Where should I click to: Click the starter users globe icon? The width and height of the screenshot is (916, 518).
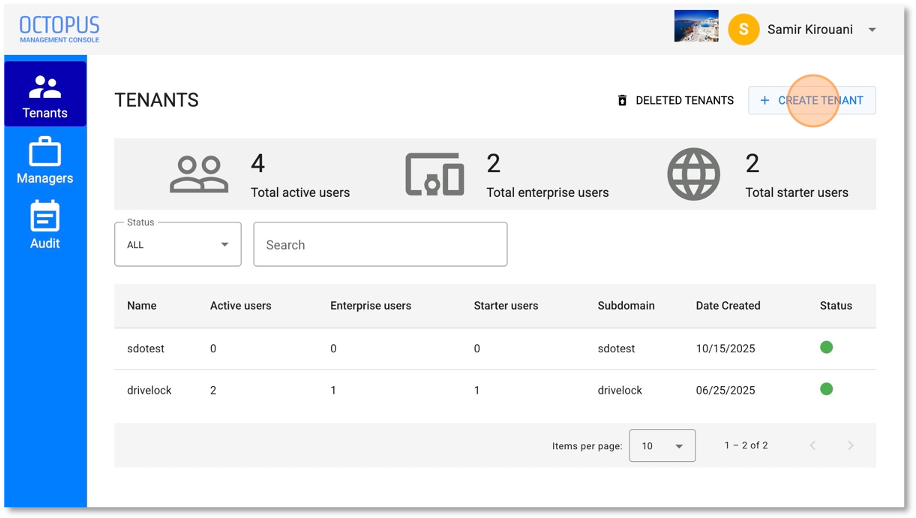click(x=693, y=174)
